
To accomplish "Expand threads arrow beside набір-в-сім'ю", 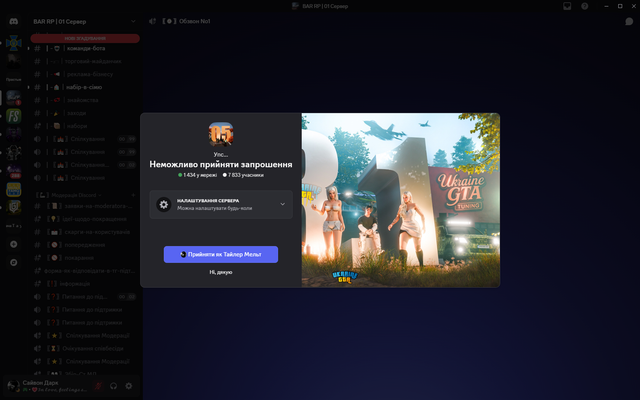I will tap(29, 87).
